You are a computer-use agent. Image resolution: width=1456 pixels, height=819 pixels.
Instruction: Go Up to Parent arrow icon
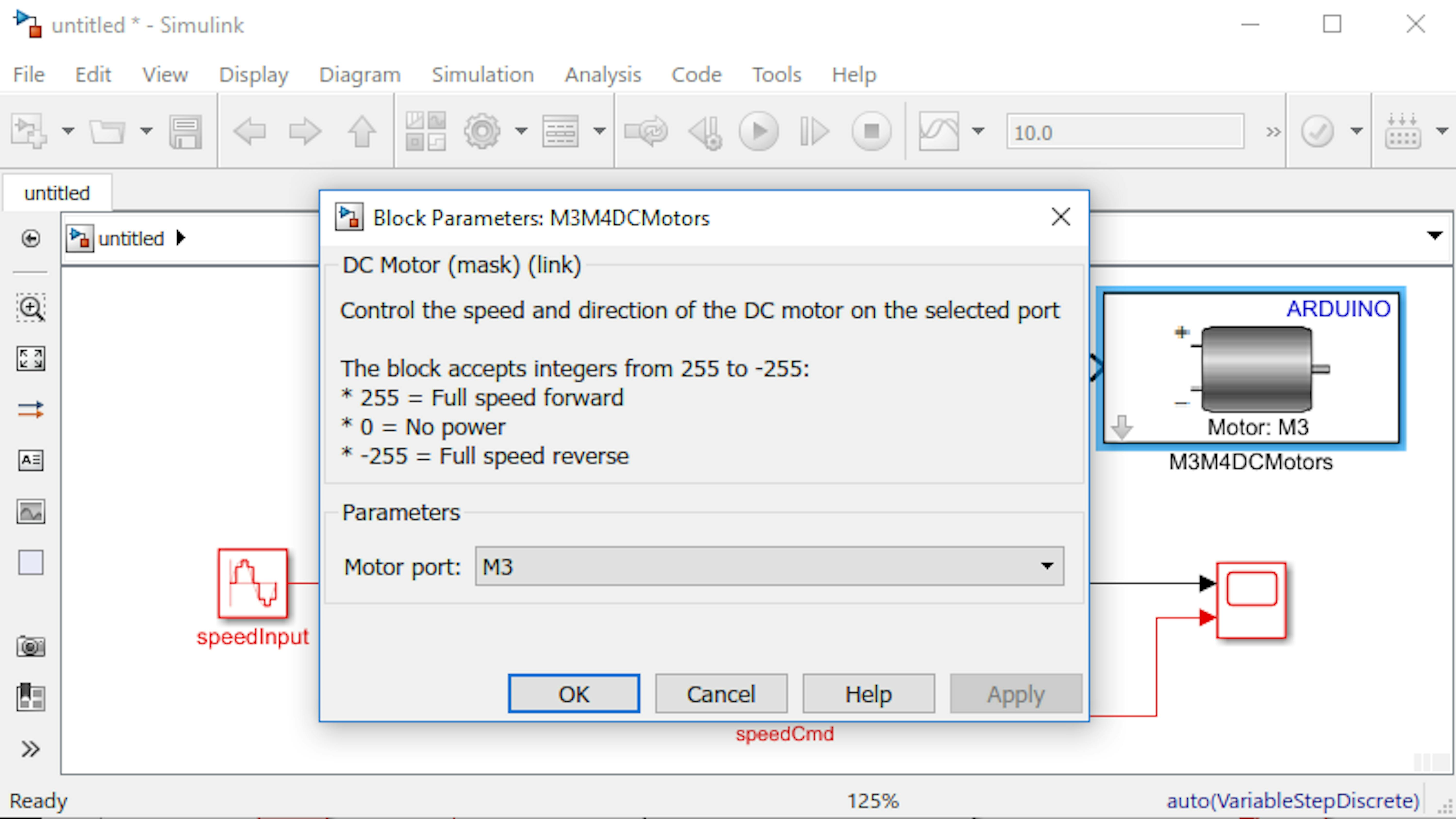tap(362, 132)
